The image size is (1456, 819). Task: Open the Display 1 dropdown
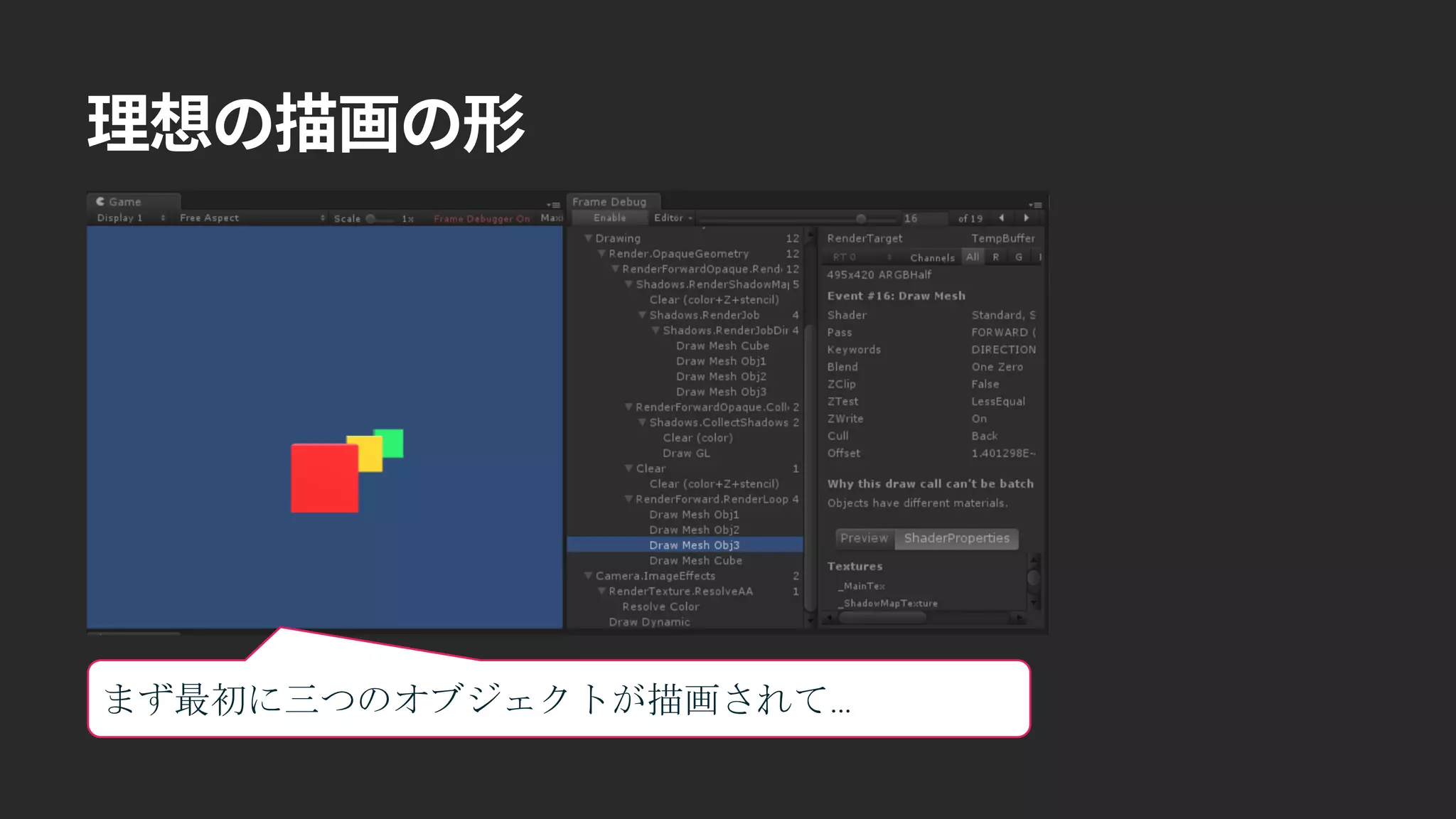click(x=131, y=218)
